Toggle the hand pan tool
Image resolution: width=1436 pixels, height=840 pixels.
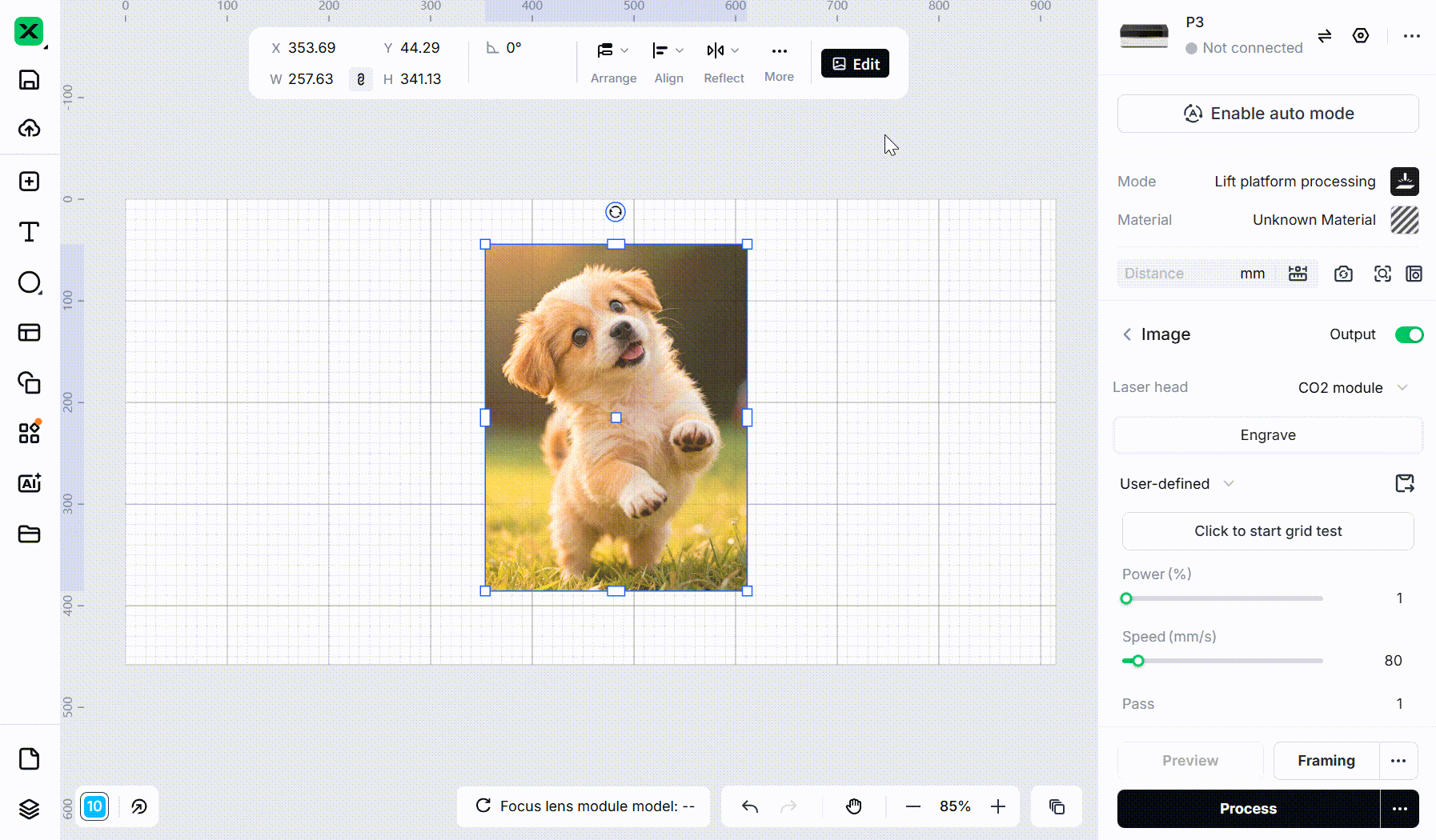[854, 806]
